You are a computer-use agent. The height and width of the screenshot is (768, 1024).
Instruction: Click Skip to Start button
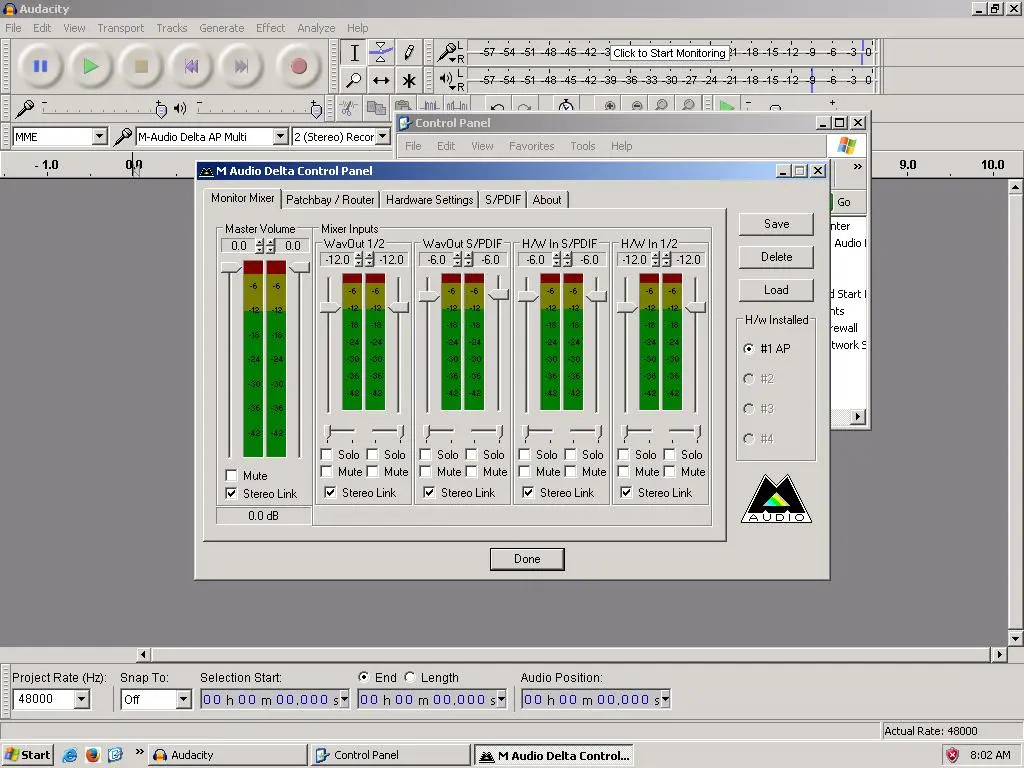[x=194, y=67]
